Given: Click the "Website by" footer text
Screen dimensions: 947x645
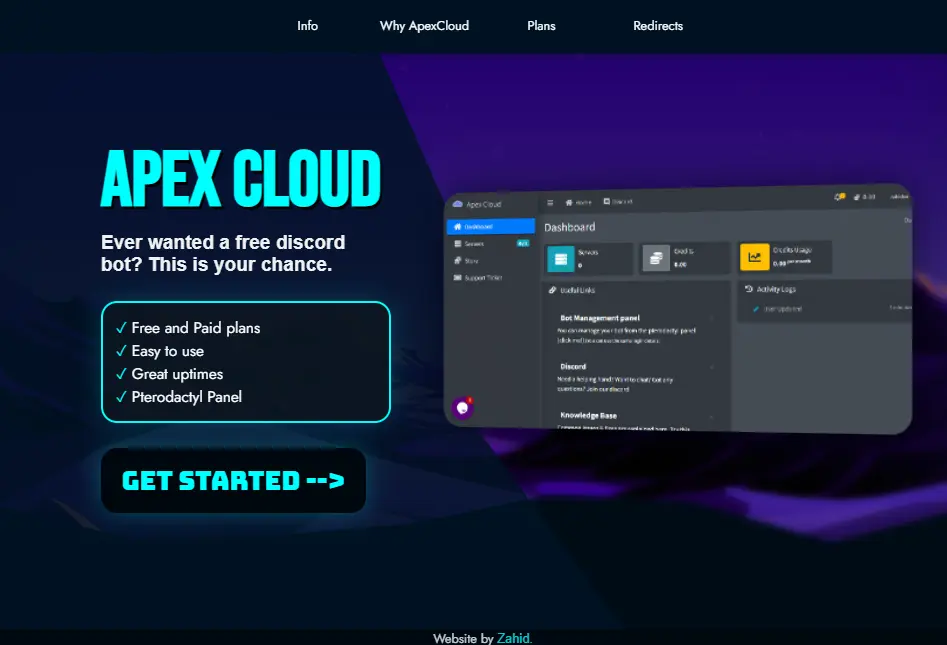Looking at the screenshot, I should [x=463, y=638].
